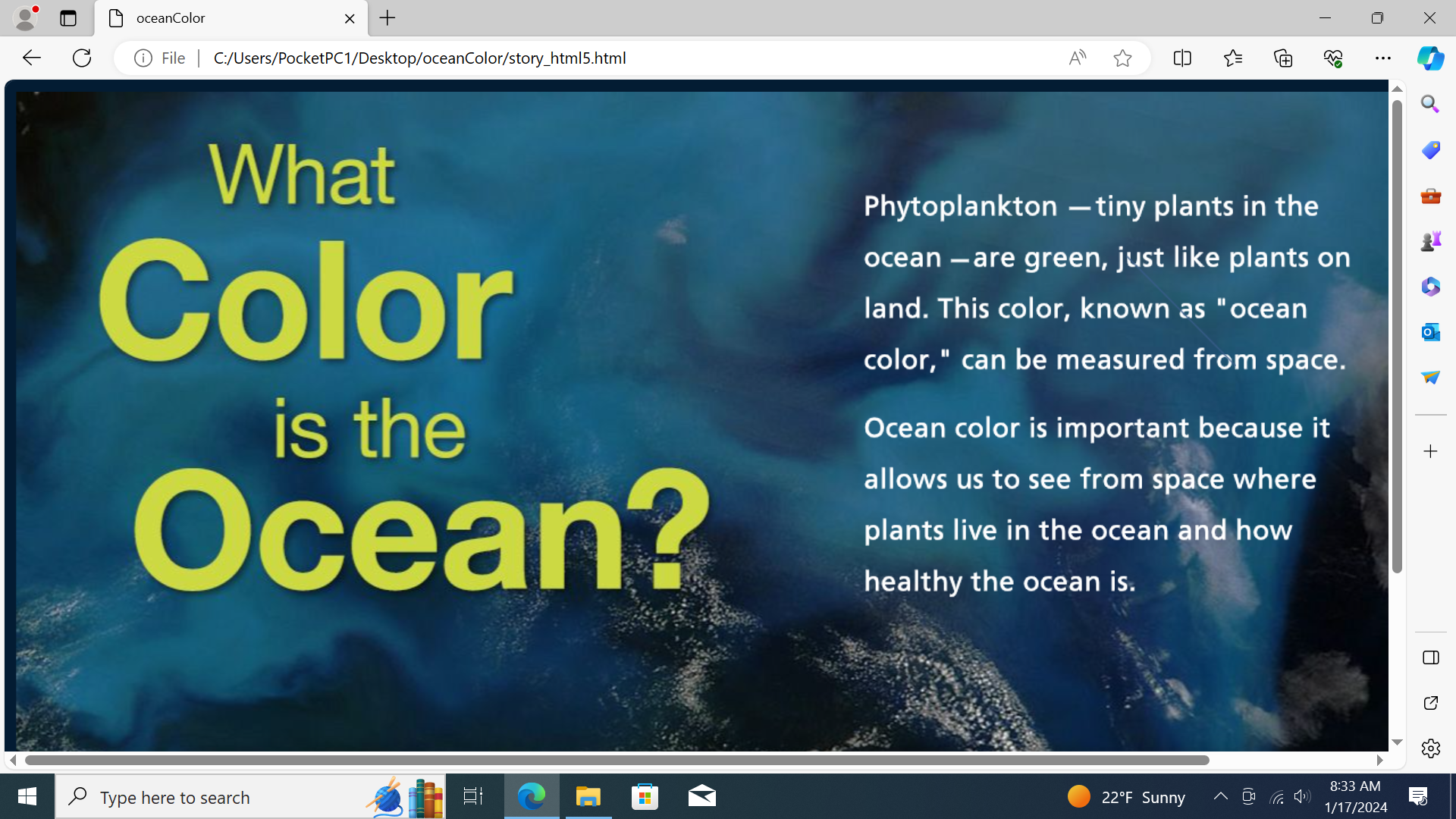The image size is (1456, 819).
Task: Refresh the current page
Action: pyautogui.click(x=82, y=58)
